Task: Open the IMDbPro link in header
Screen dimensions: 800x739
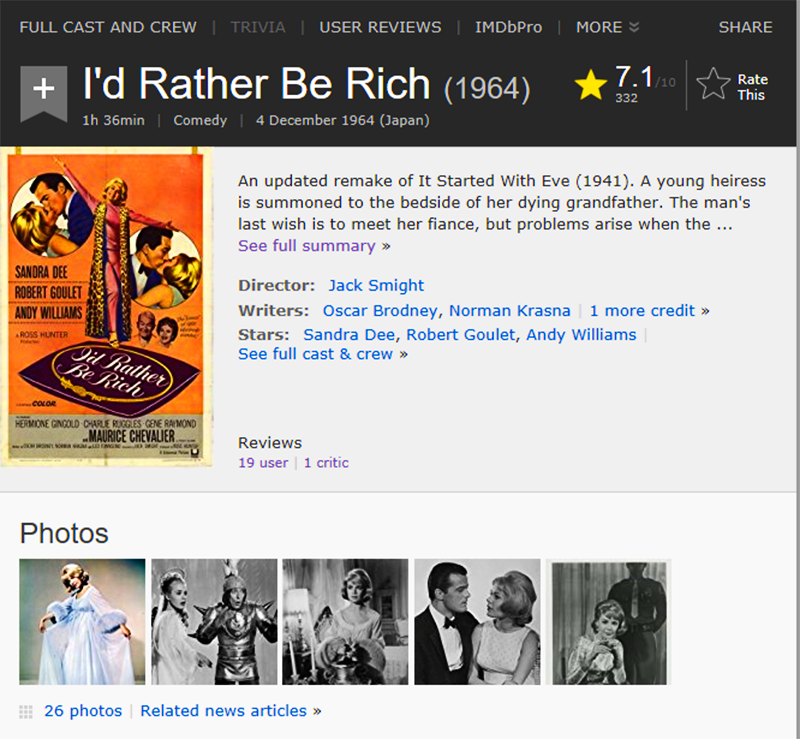Action: point(508,27)
